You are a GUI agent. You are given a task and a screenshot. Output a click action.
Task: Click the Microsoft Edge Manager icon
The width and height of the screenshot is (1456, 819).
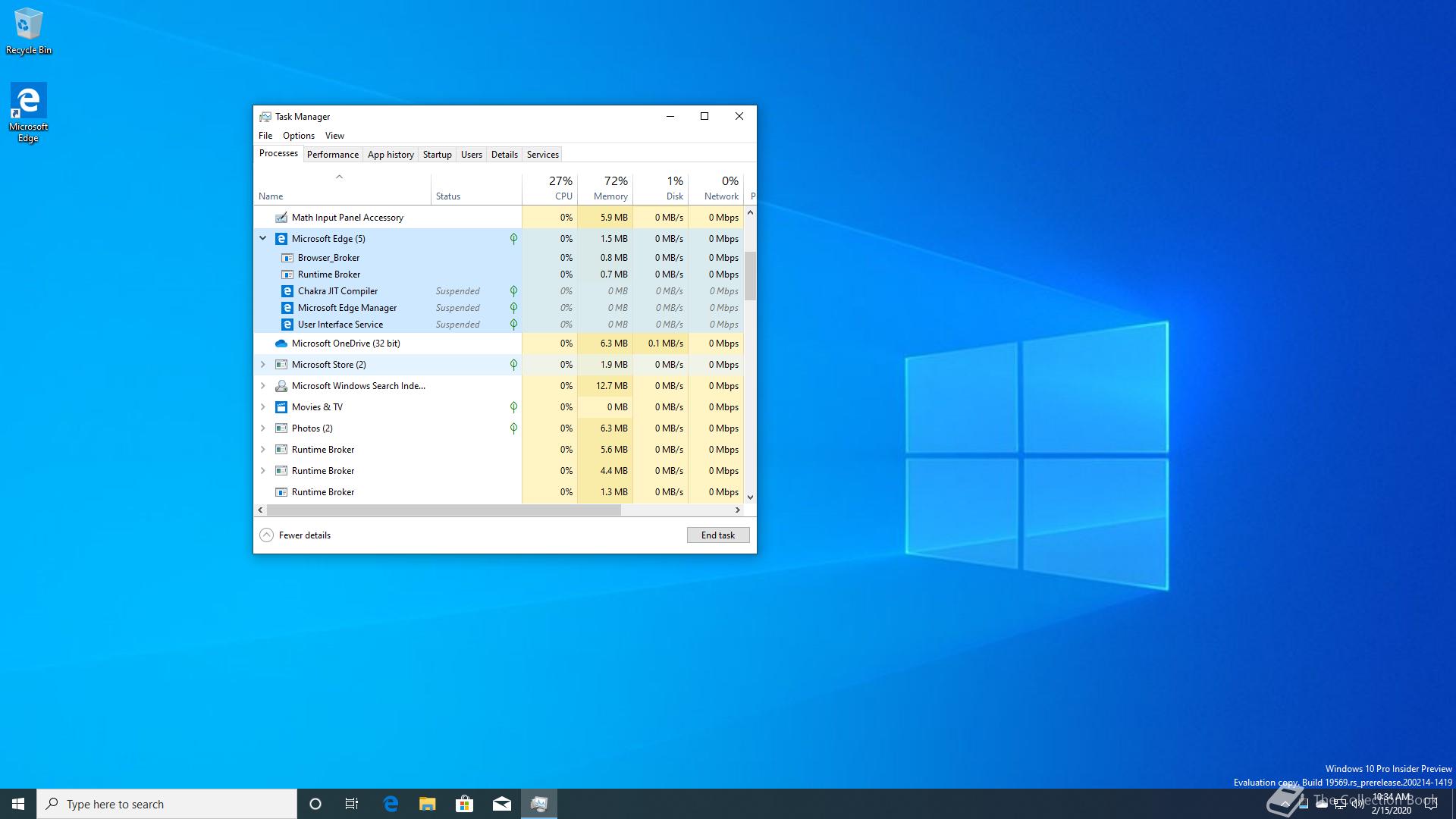(287, 308)
